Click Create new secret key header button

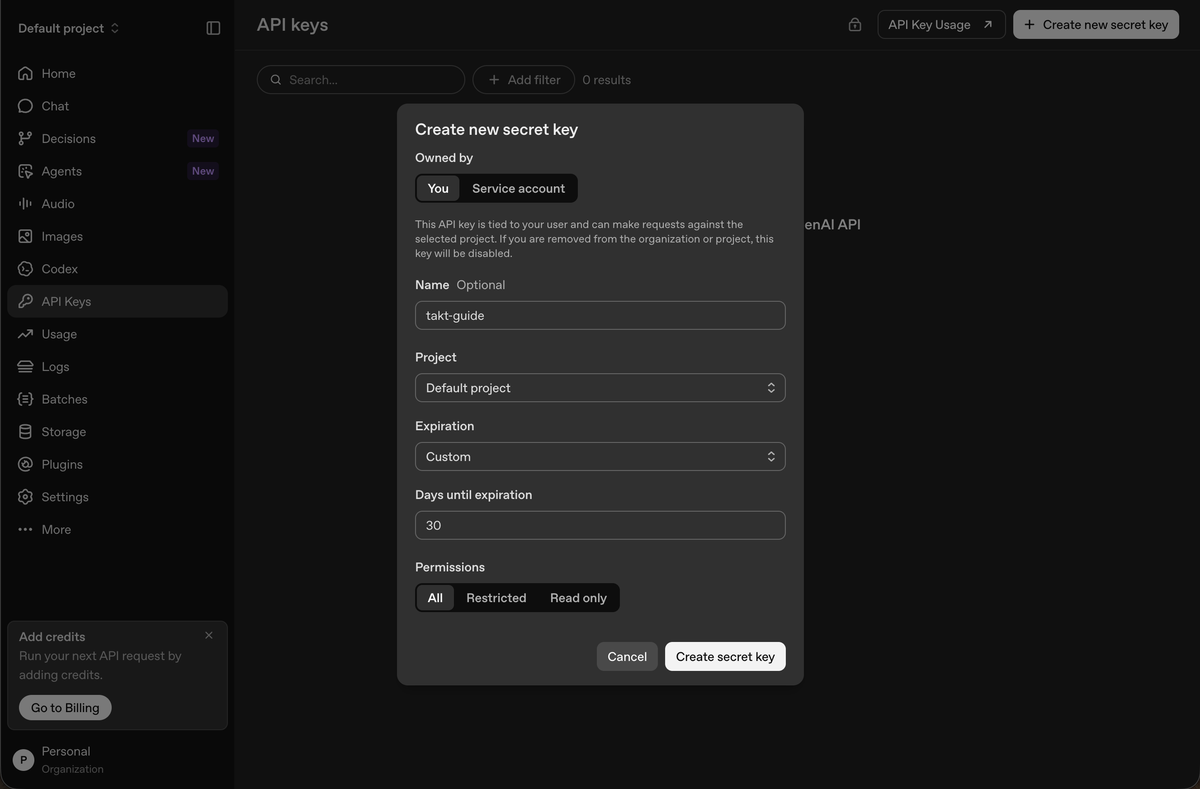(x=1096, y=25)
